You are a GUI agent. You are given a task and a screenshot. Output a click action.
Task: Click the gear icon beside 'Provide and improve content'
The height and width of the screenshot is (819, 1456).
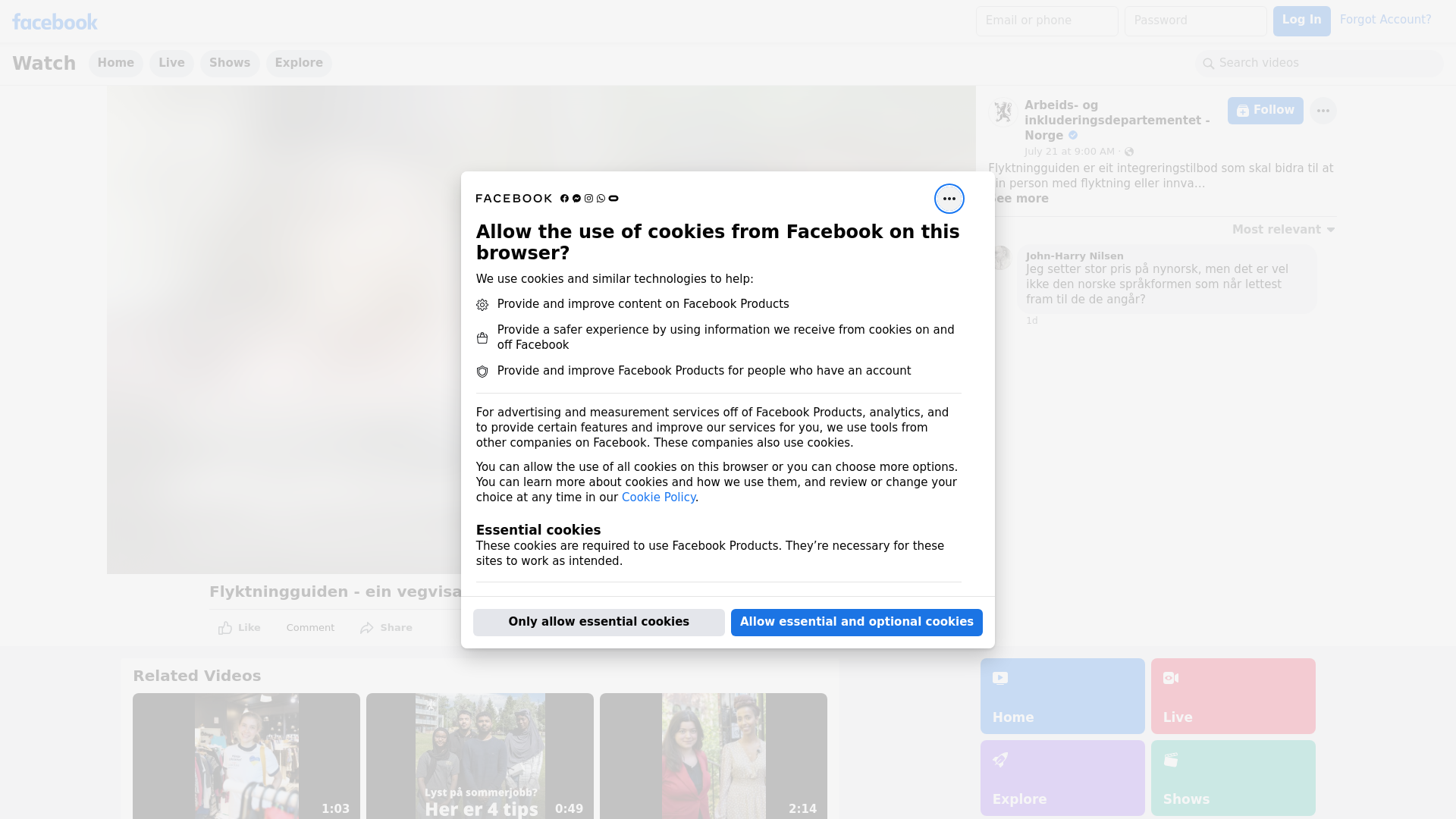point(482,305)
